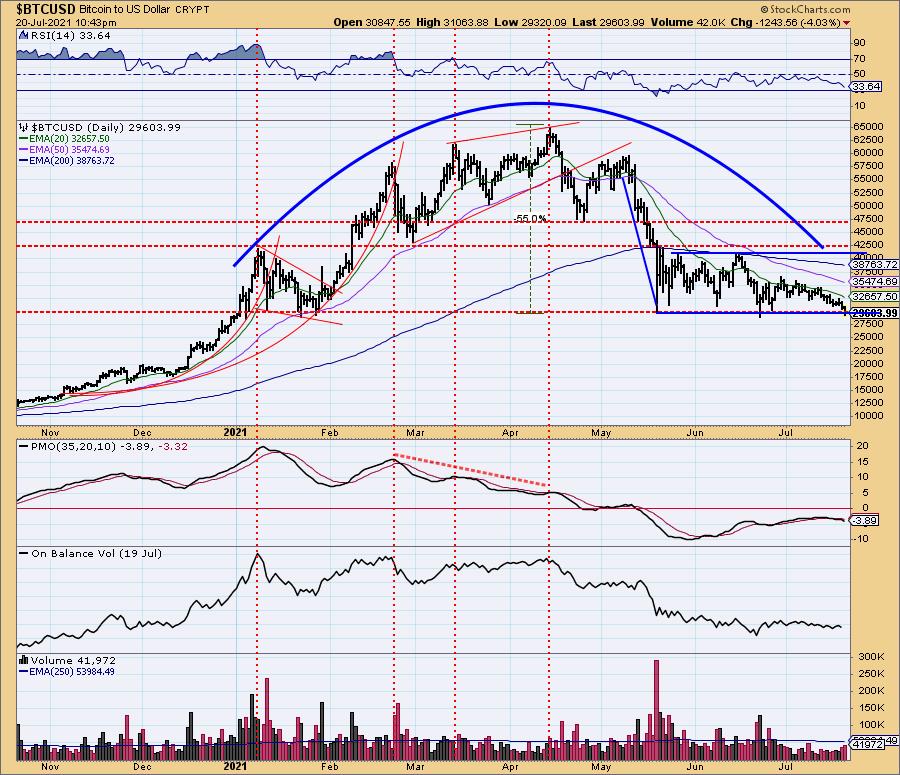Click the 'On Balance Vol (19 Jul)' label
Screen dimensions: 900x775
click(x=96, y=553)
